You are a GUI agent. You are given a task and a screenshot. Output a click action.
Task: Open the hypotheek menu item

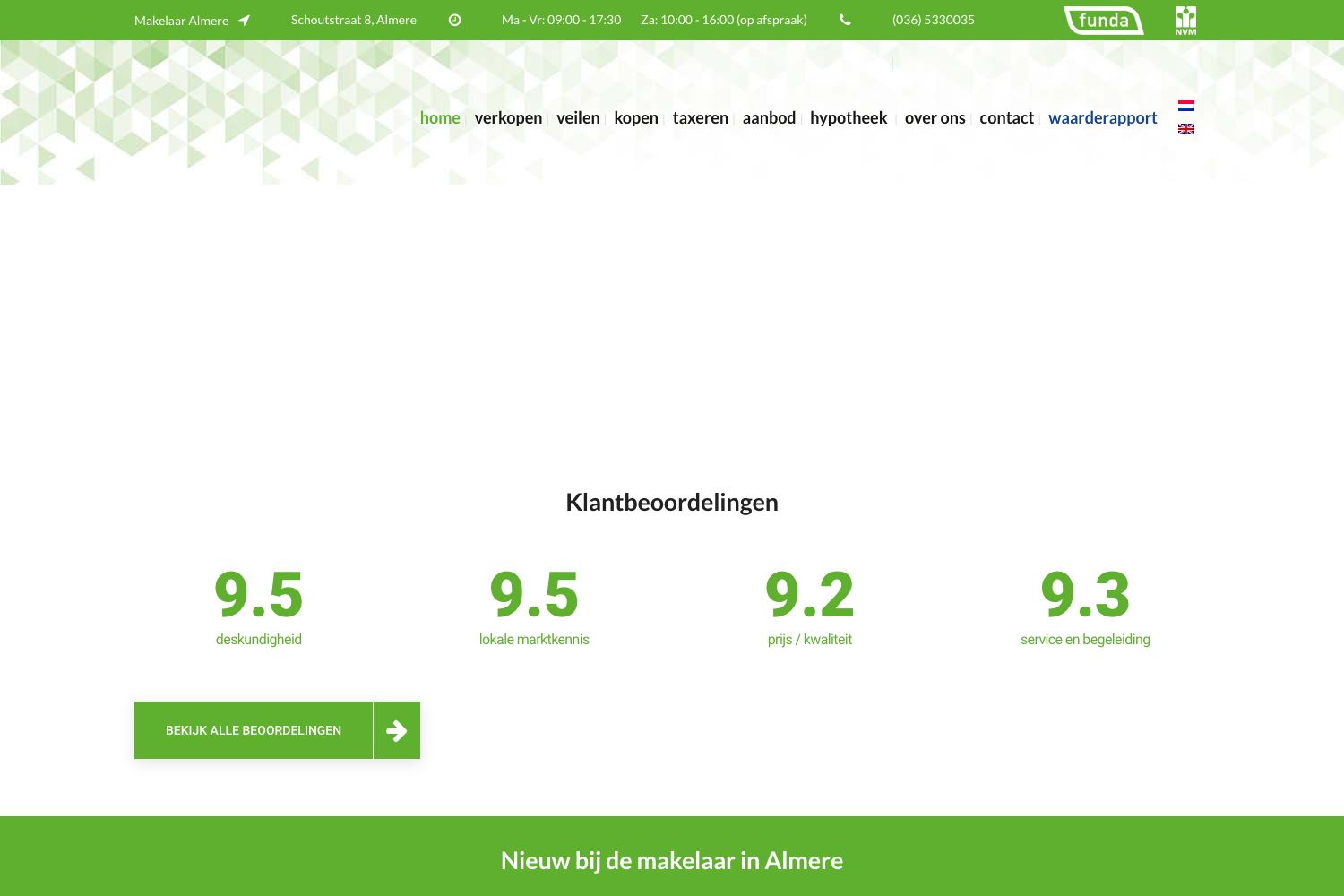click(849, 117)
